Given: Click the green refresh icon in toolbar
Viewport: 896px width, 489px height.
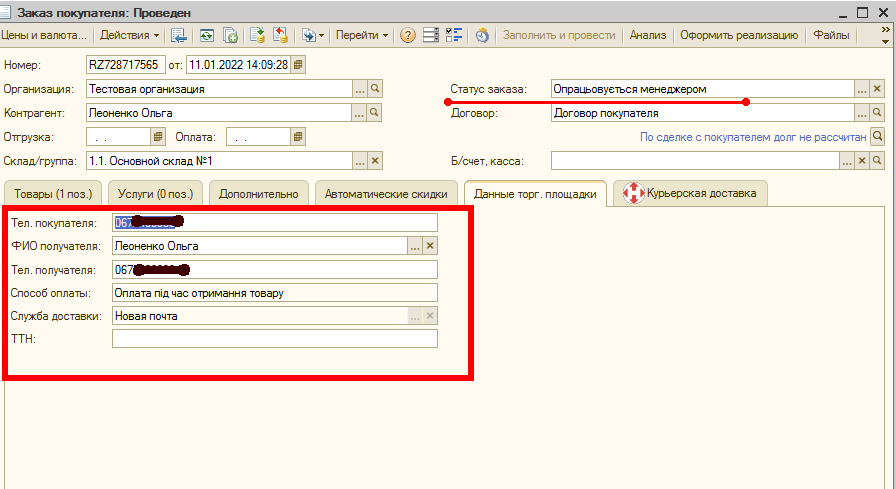Looking at the screenshot, I should [x=207, y=35].
